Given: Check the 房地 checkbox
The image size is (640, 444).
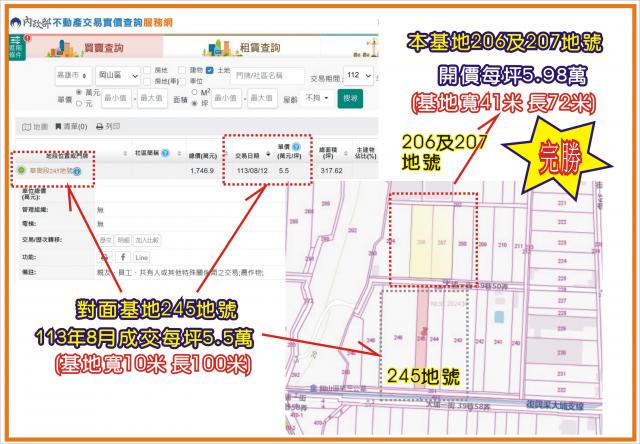Looking at the screenshot, I should tap(148, 69).
